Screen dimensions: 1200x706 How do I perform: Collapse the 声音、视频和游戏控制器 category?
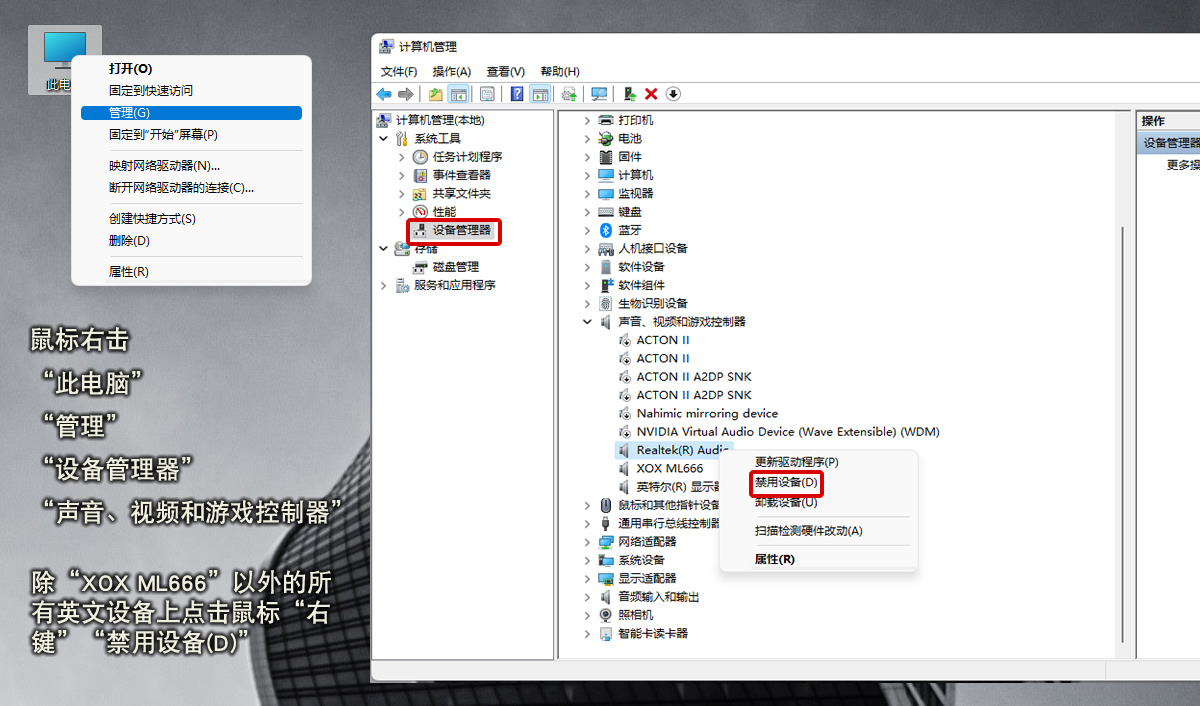tap(588, 322)
